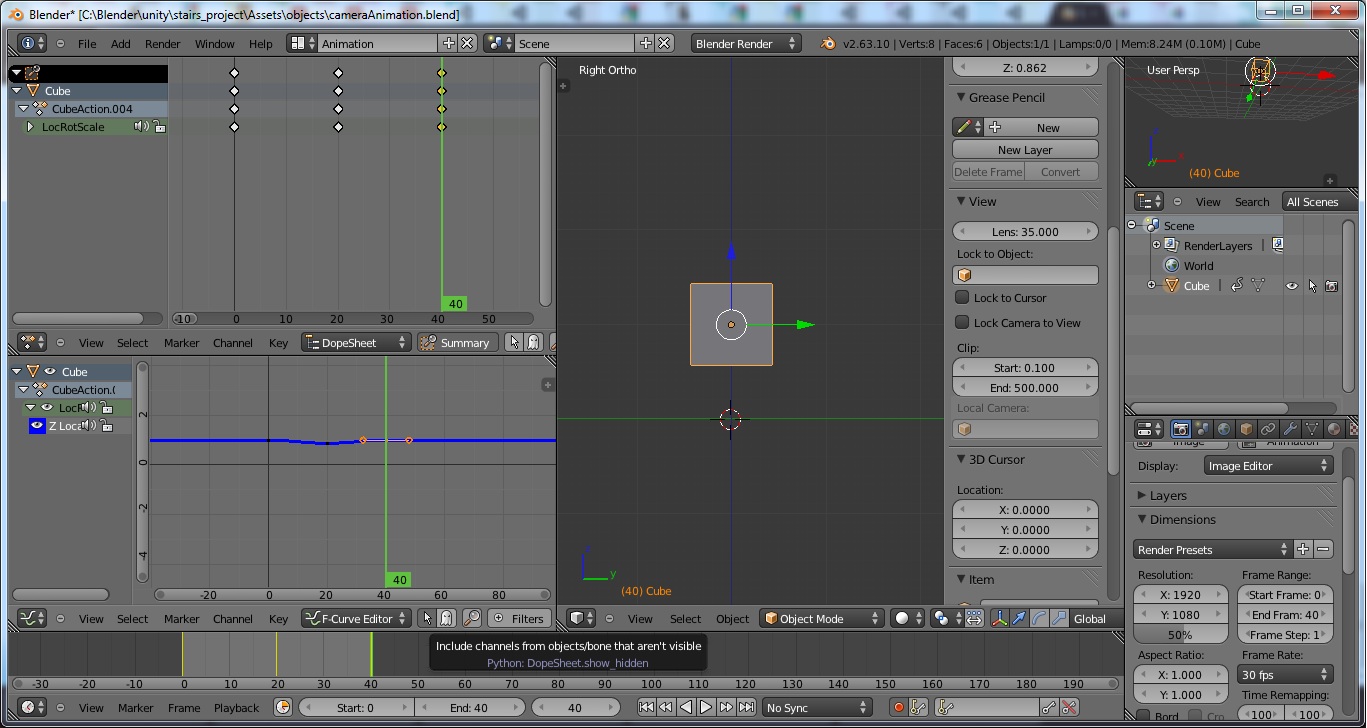Open the World properties tab icon
This screenshot has width=1367, height=728.
tap(1224, 429)
